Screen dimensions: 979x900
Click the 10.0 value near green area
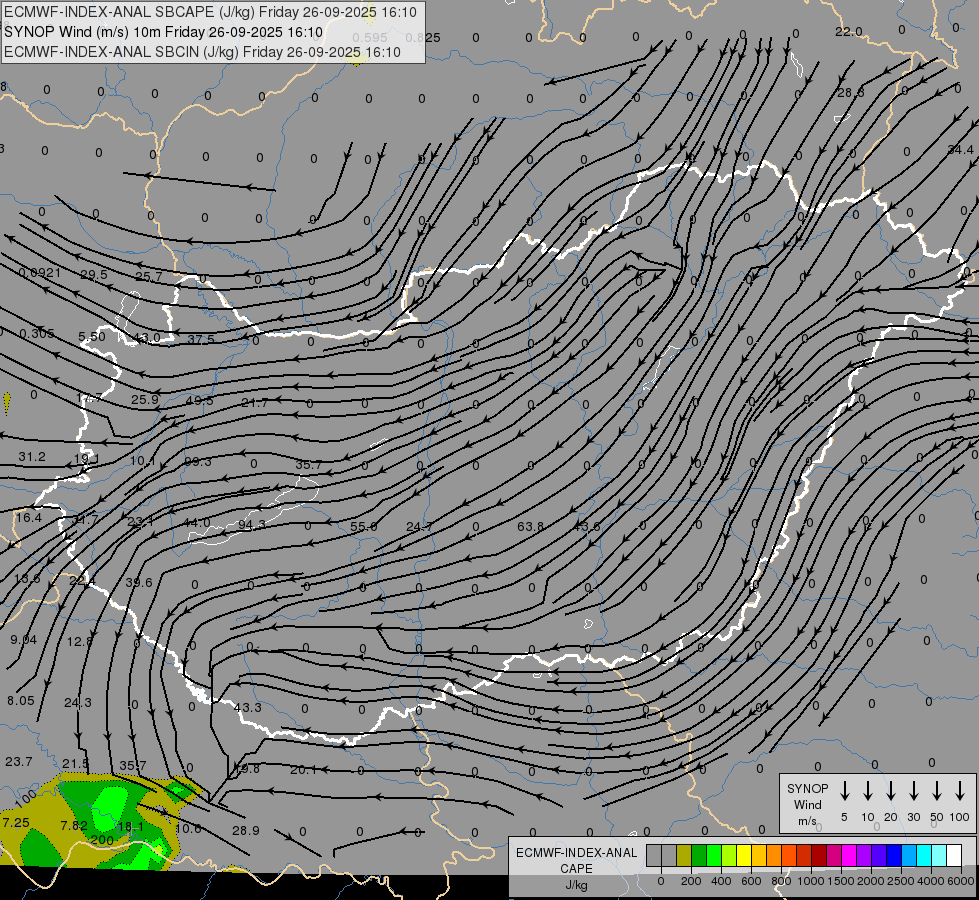(x=188, y=828)
